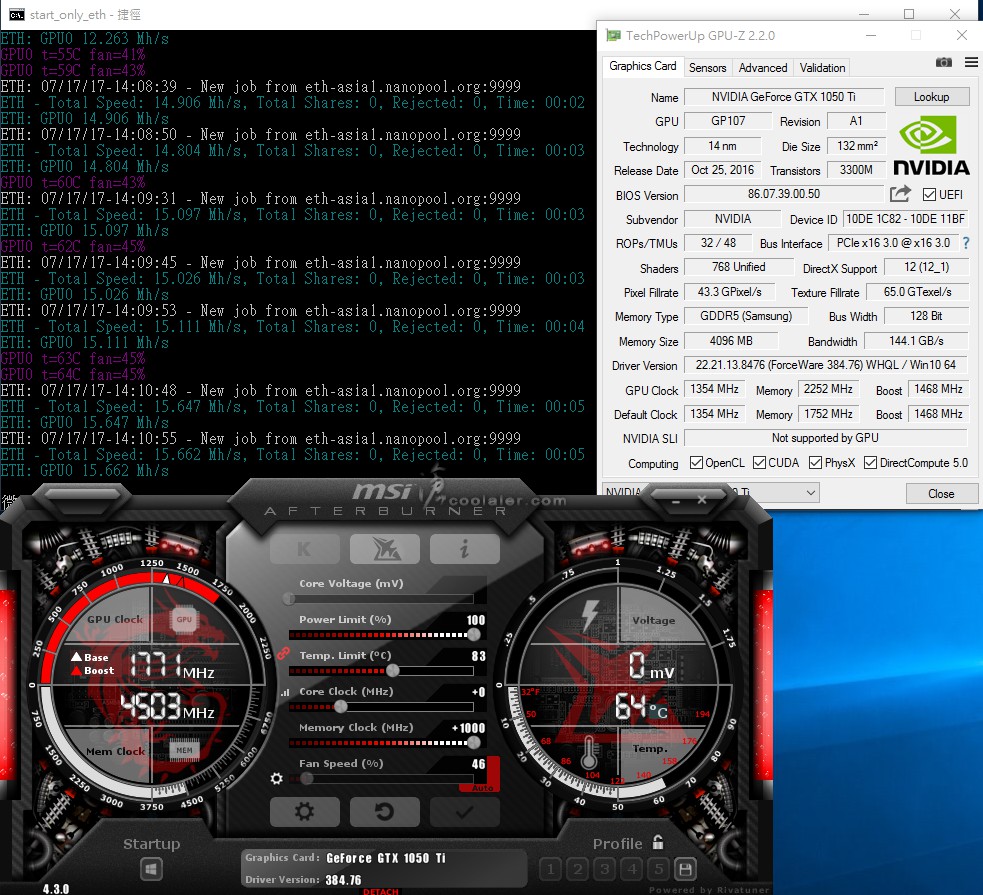The height and width of the screenshot is (895, 983).
Task: Click the GPU-Z Close button
Action: coord(941,493)
